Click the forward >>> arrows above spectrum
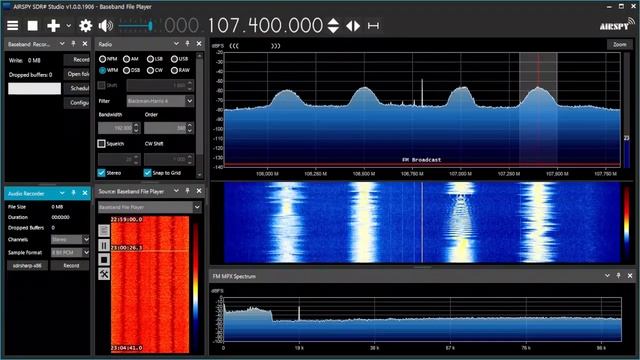The image size is (640, 360). [x=276, y=46]
